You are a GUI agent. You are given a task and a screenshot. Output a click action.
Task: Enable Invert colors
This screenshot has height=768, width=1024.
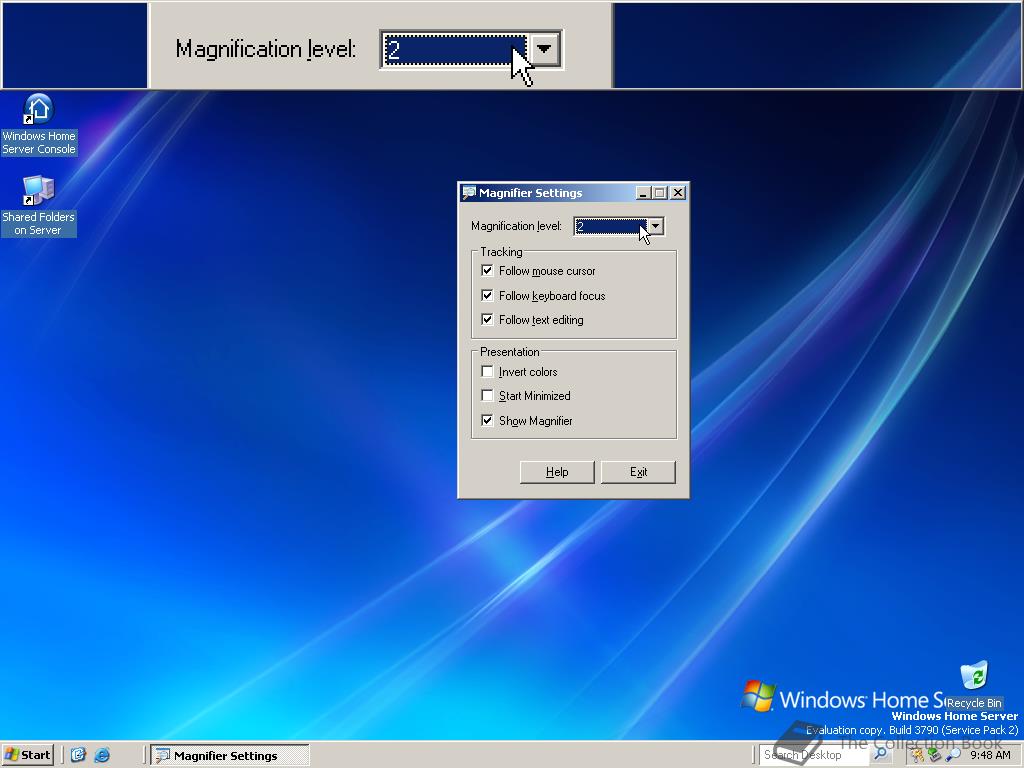[487, 372]
